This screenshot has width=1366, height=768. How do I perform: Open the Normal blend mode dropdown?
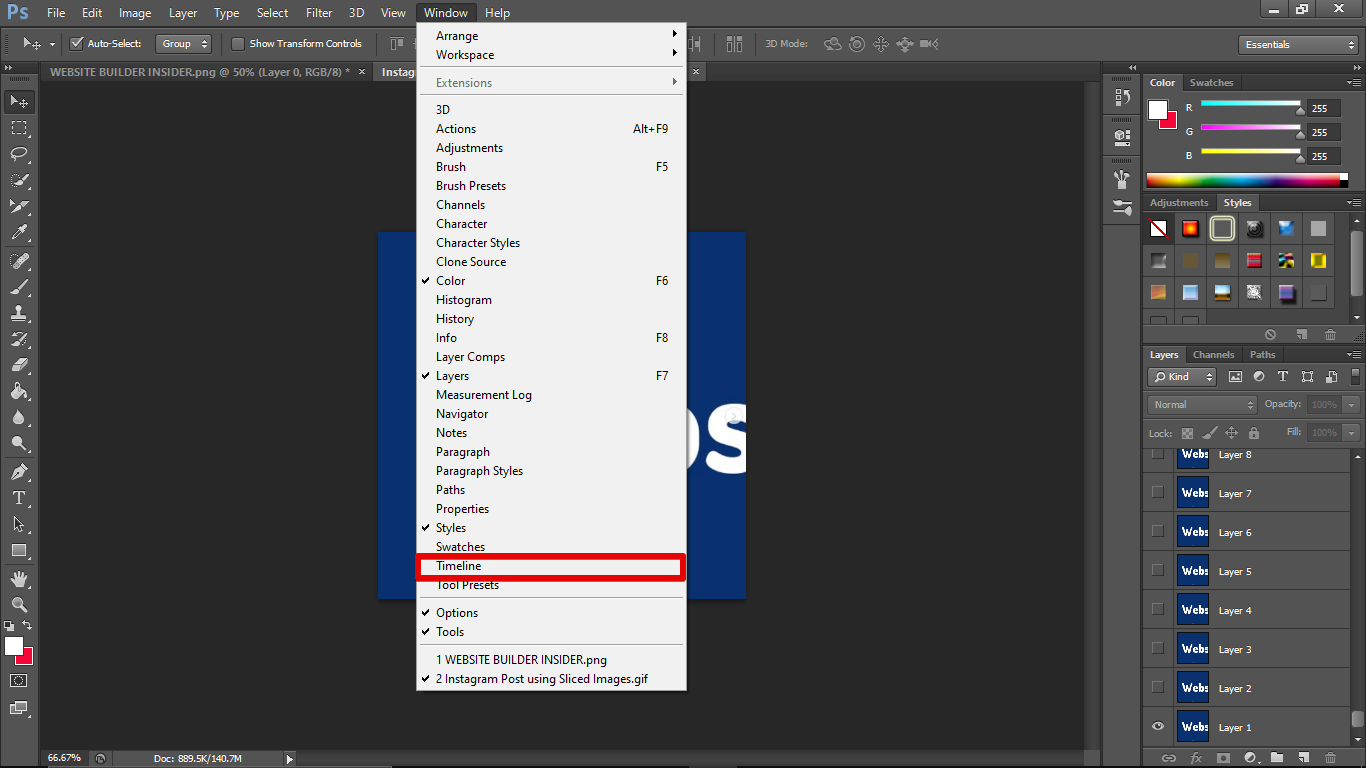click(1202, 405)
